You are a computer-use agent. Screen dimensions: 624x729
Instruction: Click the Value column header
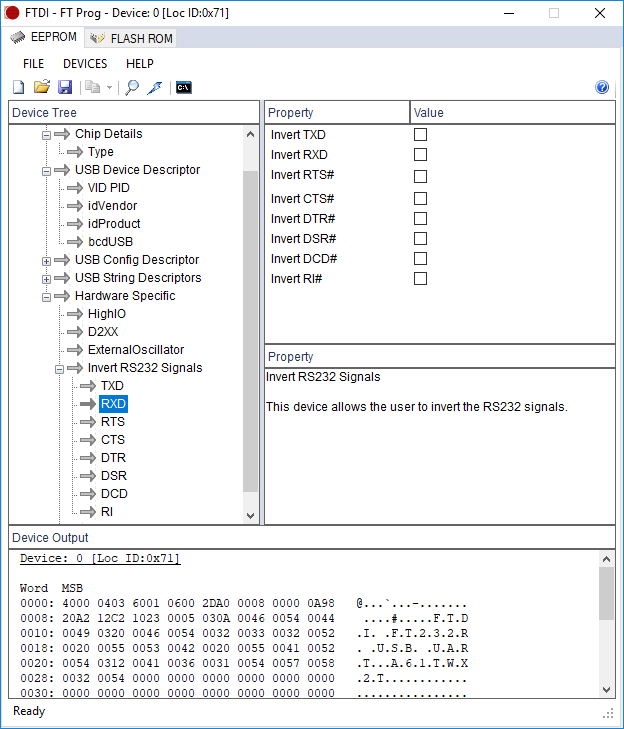513,113
